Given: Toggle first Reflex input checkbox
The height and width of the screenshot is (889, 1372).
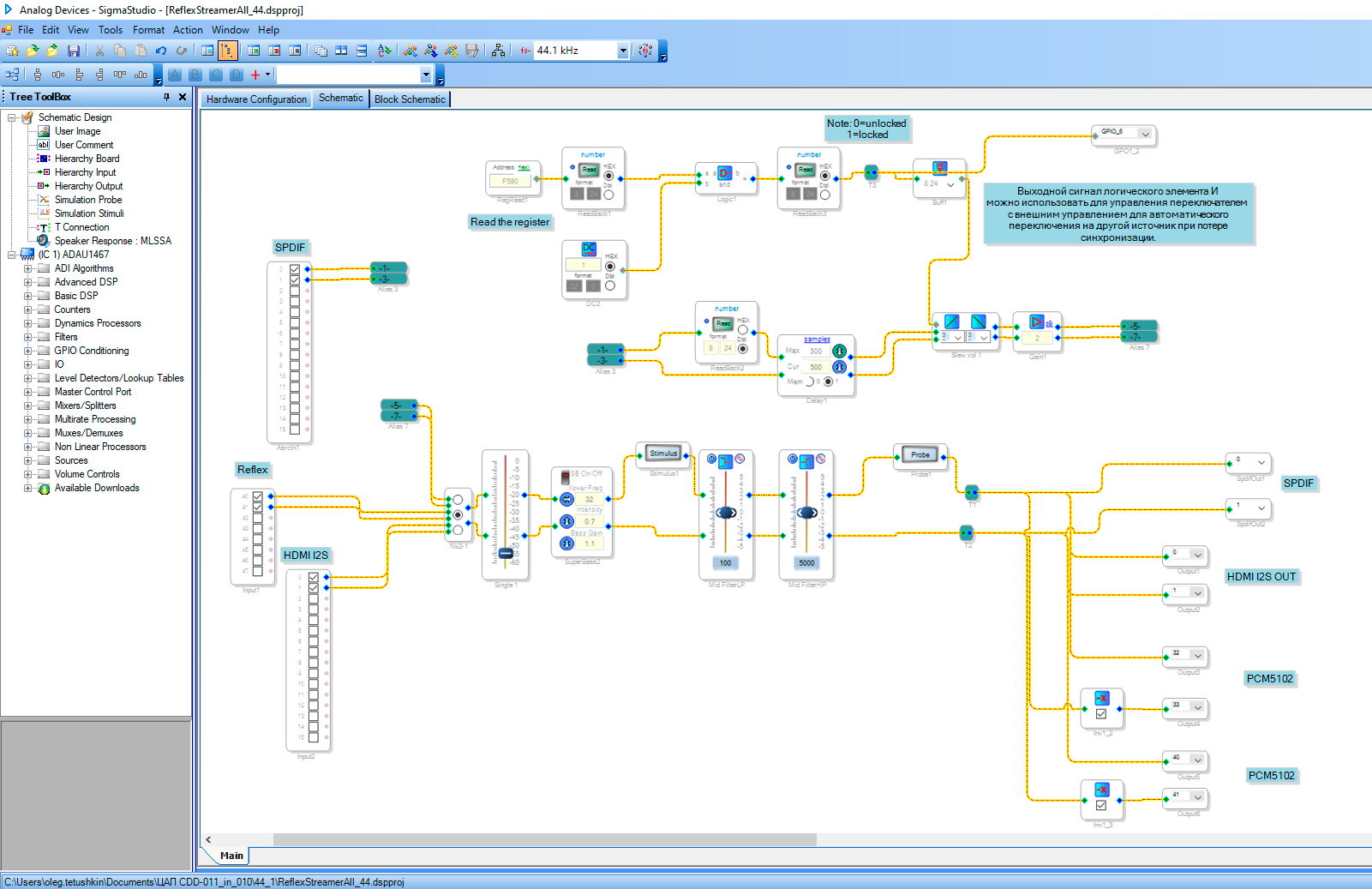Looking at the screenshot, I should coord(257,496).
